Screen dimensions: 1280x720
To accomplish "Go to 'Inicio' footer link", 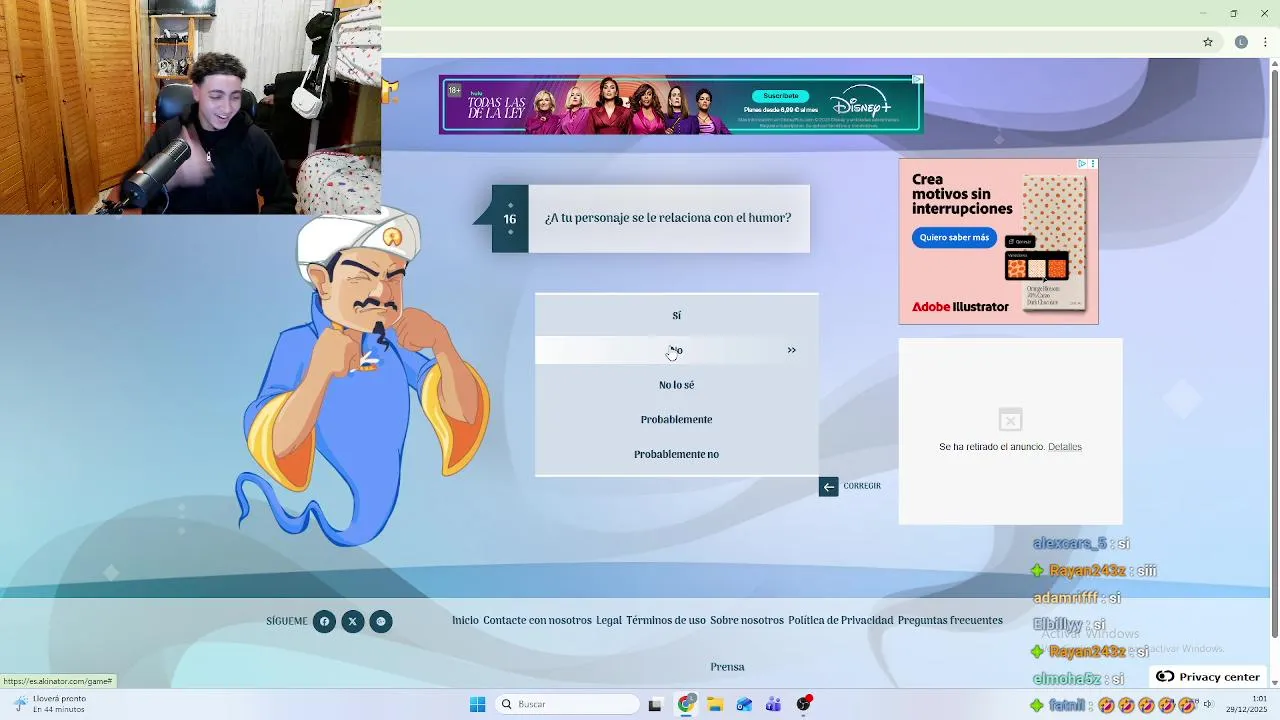I will (x=465, y=621).
